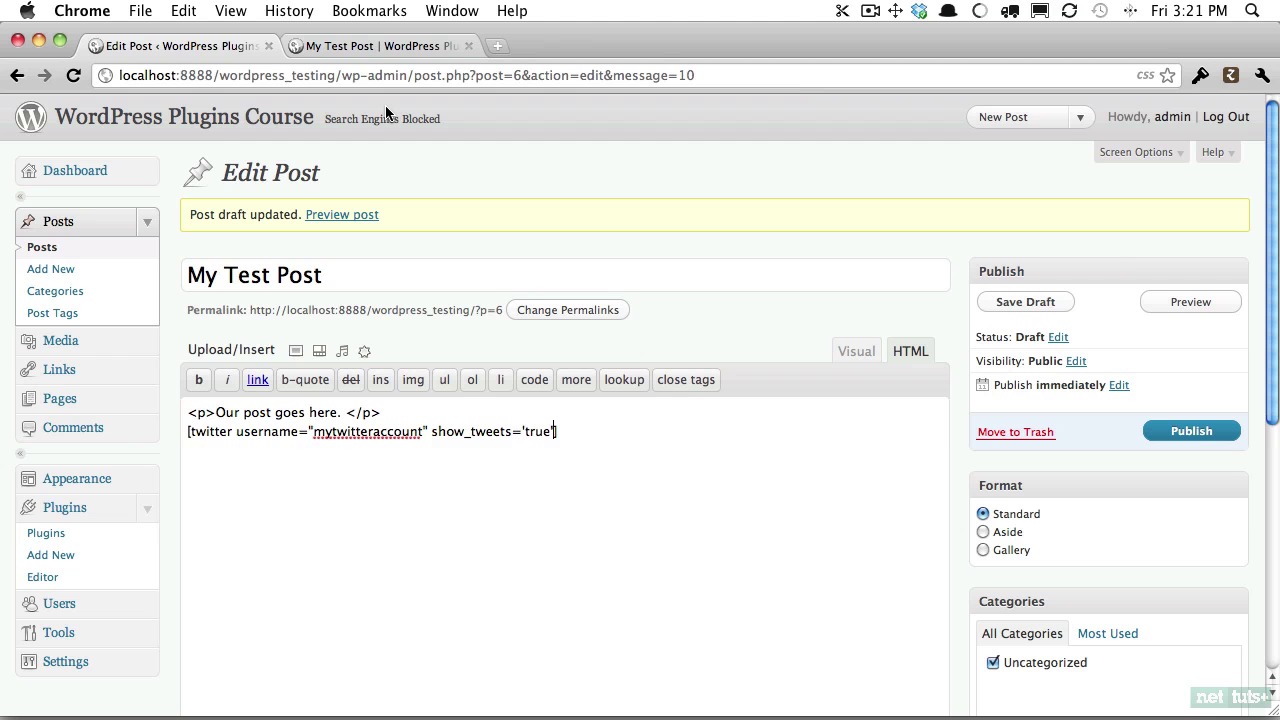
Task: Click the page vertical scrollbar
Action: 1272,262
